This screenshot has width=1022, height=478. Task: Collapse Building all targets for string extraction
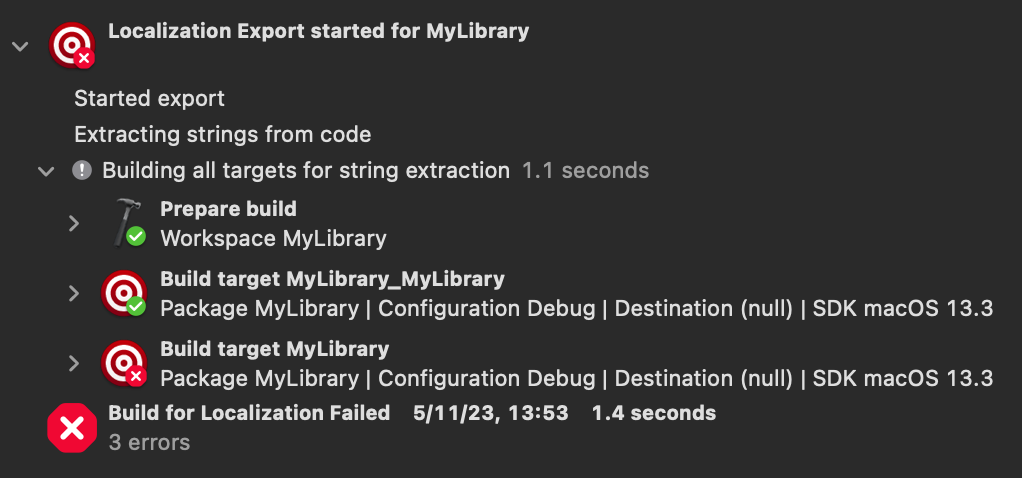point(45,171)
